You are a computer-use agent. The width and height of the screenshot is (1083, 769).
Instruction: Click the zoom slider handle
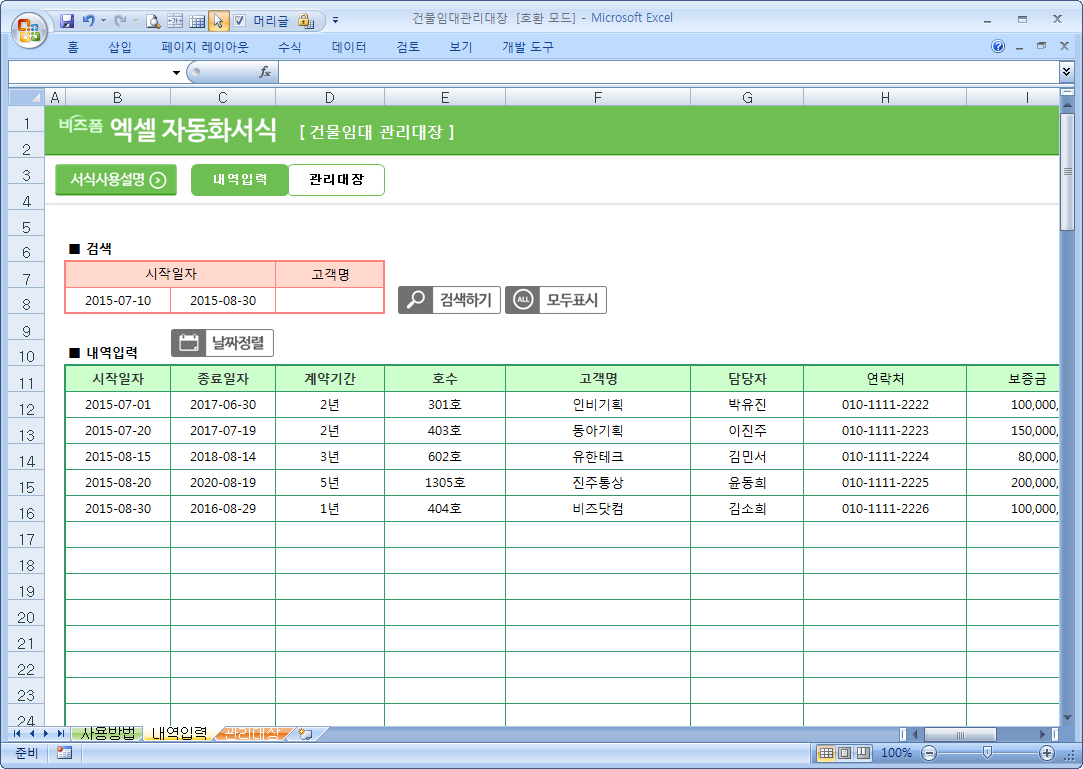point(987,752)
